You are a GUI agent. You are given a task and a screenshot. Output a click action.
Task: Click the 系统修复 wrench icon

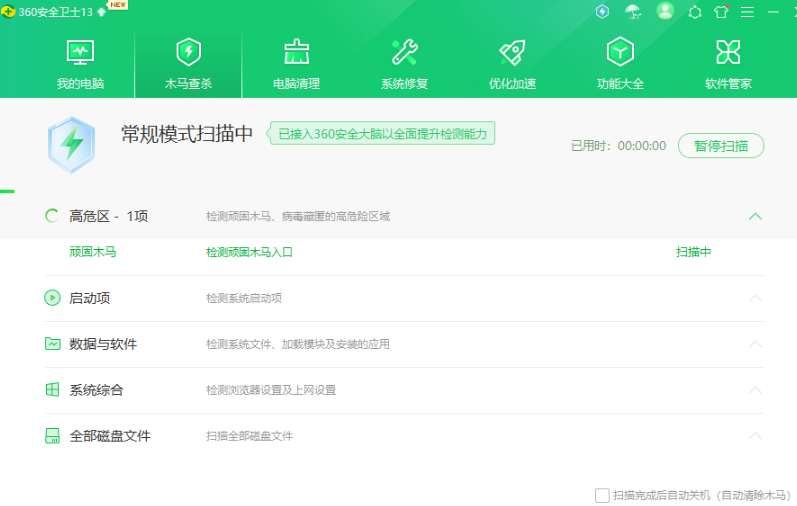(404, 52)
